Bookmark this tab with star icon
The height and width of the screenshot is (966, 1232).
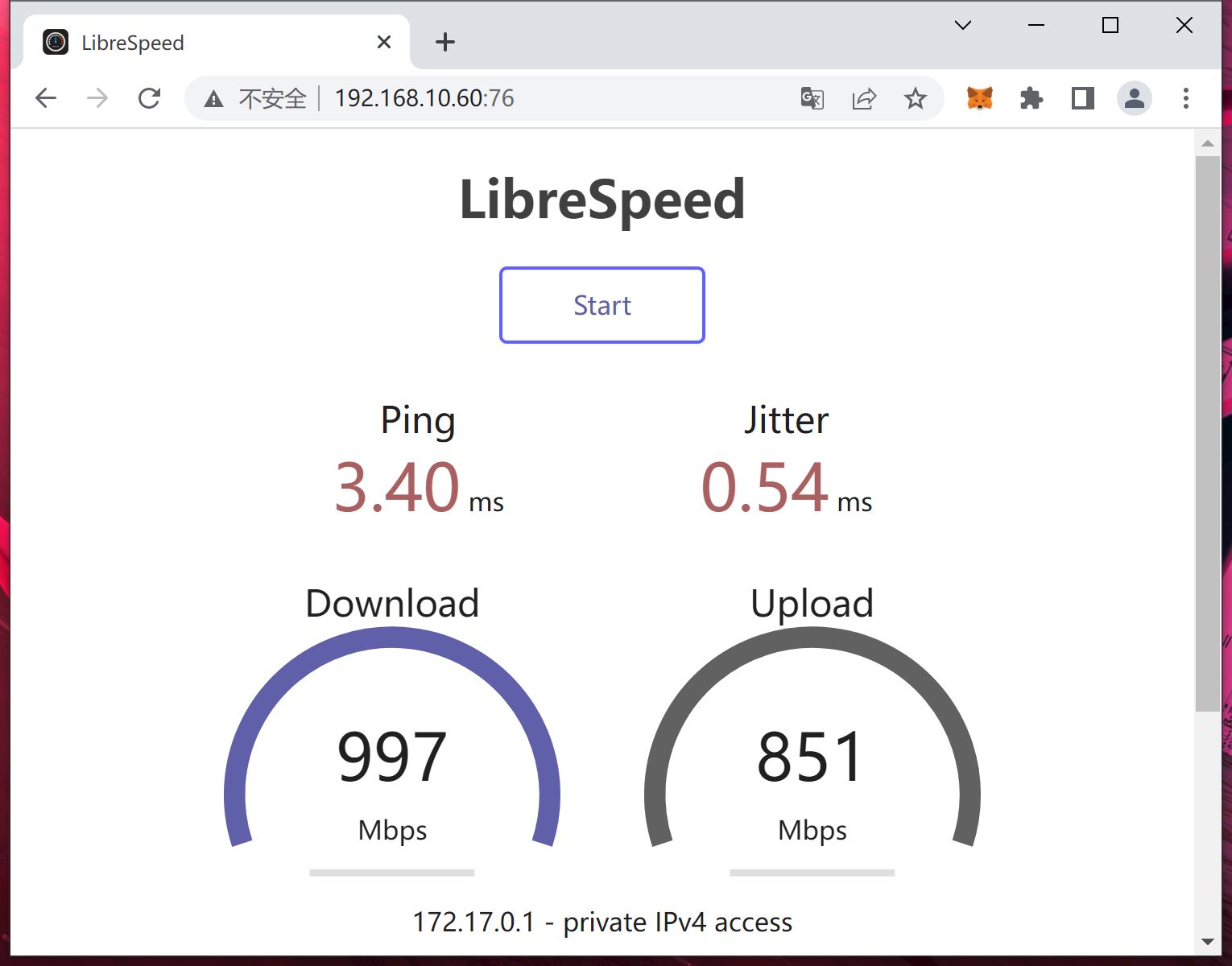point(916,98)
